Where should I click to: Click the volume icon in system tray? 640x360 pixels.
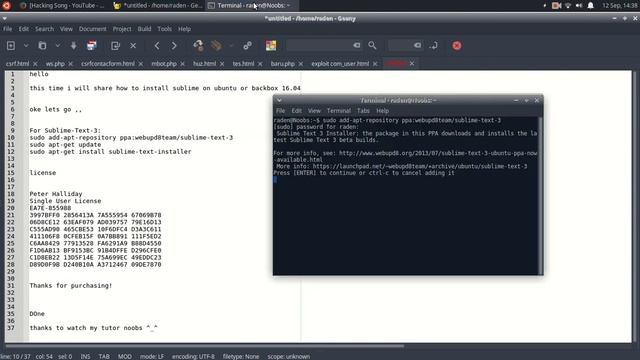pyautogui.click(x=579, y=5)
